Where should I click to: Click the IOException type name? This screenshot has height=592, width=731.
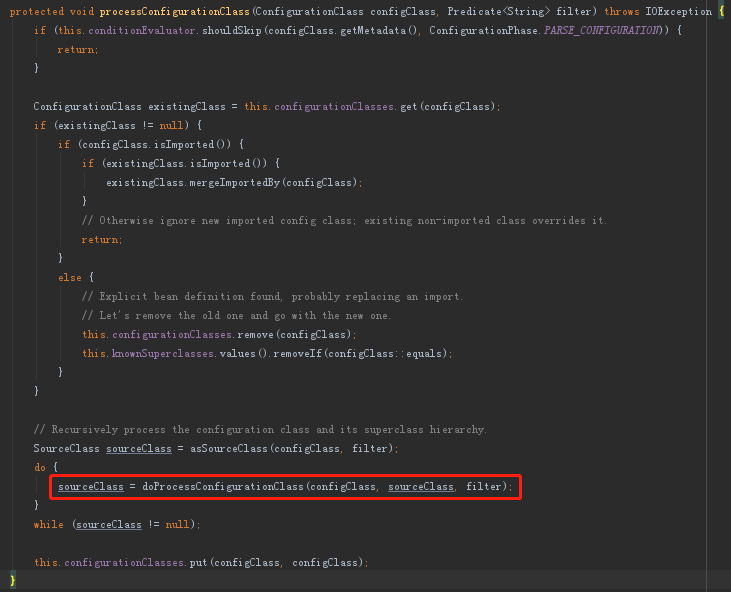point(678,11)
